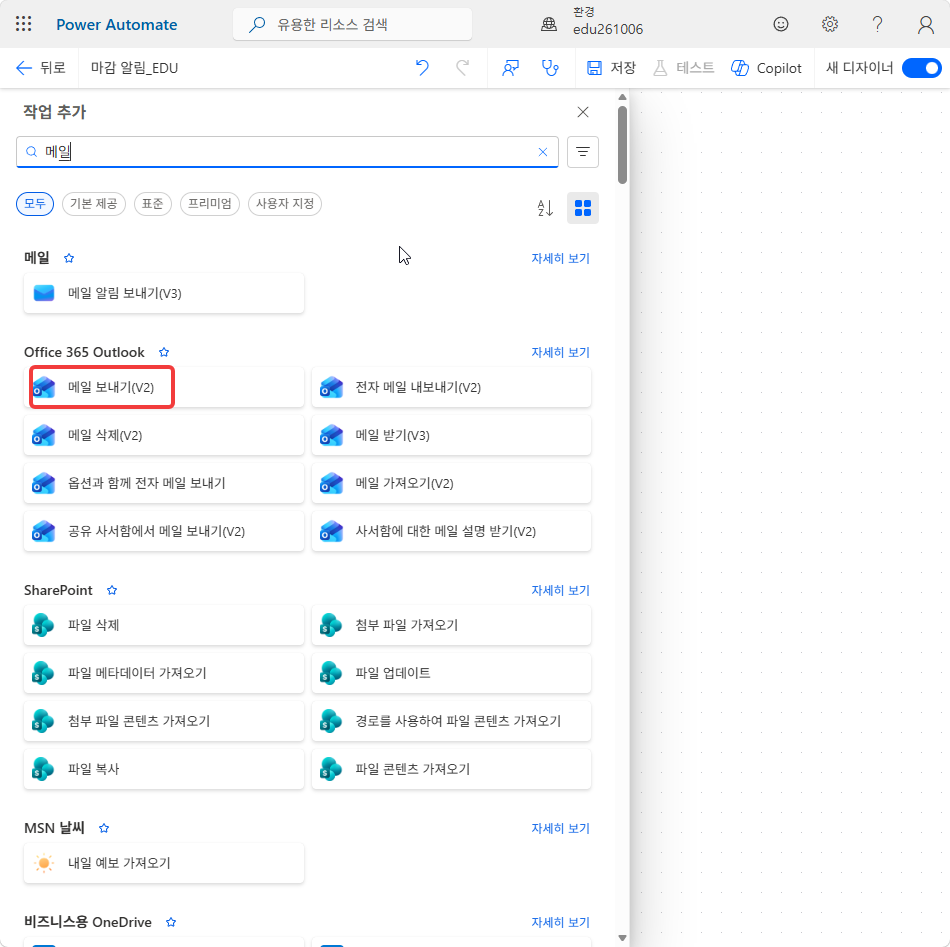950x947 pixels.
Task: Click the redo arrow
Action: [x=462, y=68]
